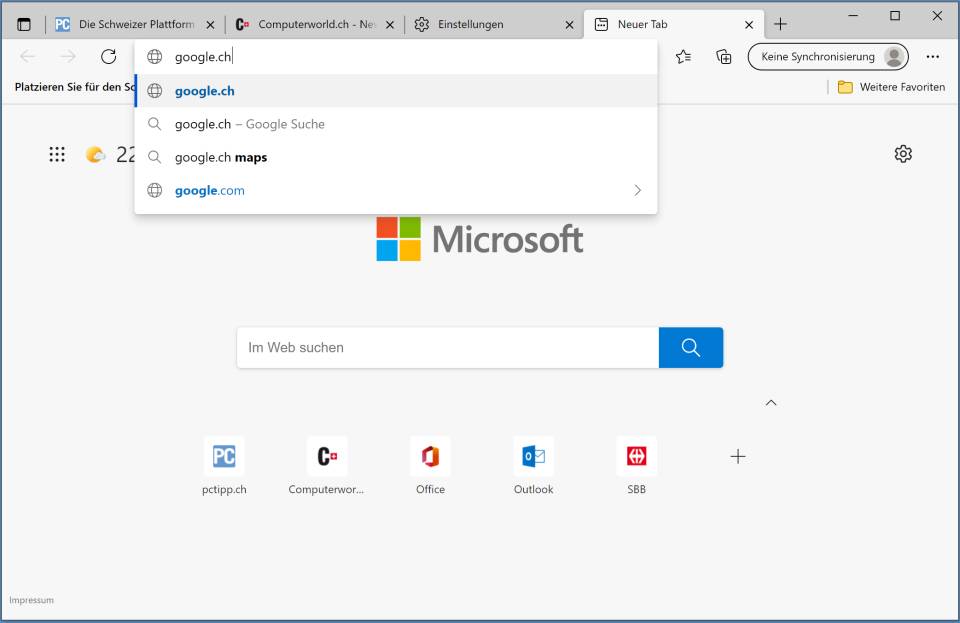The image size is (960, 623).
Task: Maximize the Edge window
Action: click(894, 16)
